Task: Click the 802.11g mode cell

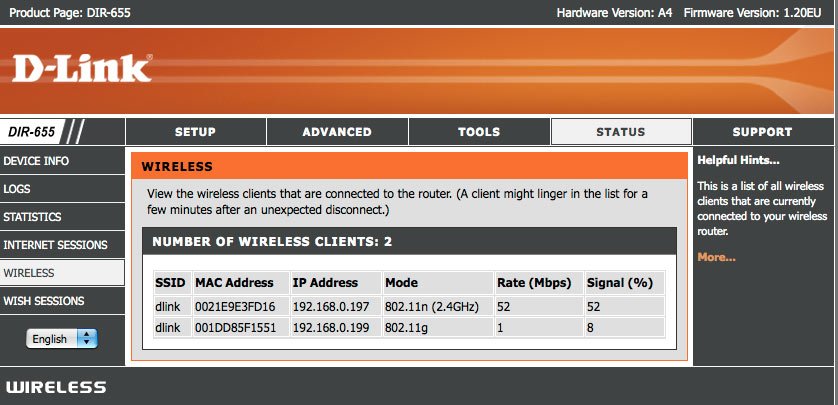Action: [438, 328]
